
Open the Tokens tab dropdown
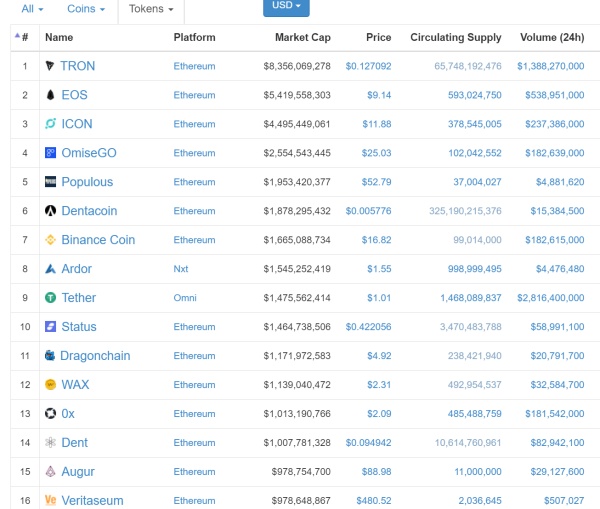click(151, 8)
